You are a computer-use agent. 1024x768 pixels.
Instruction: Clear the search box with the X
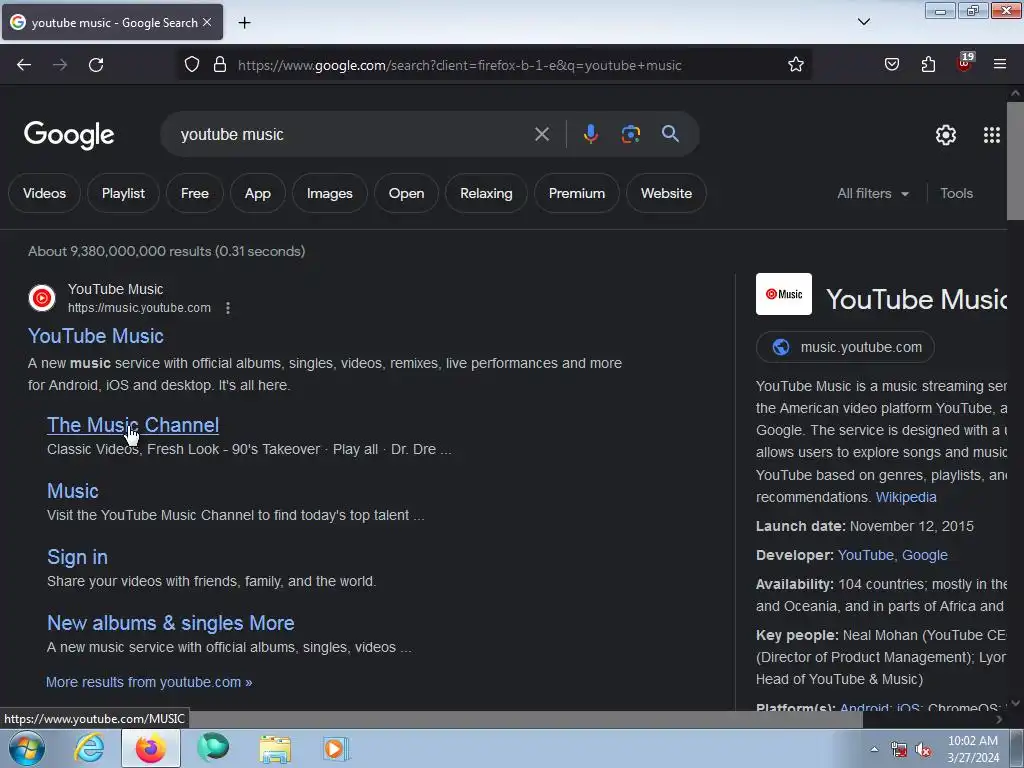point(541,134)
